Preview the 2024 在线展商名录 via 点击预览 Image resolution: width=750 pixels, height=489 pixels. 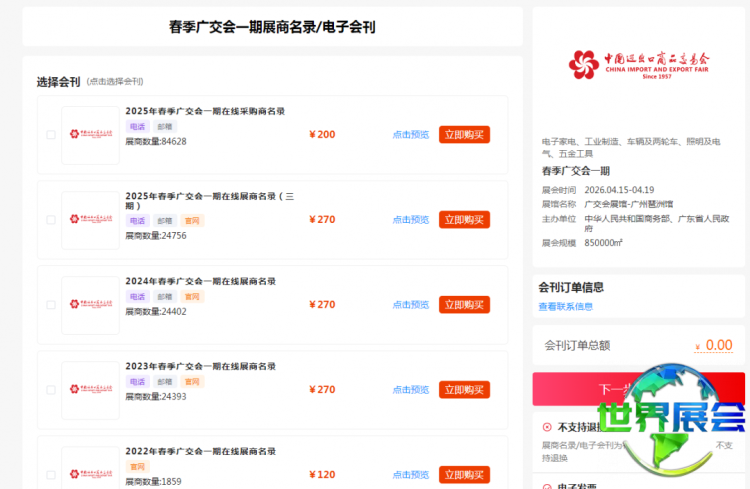[410, 305]
